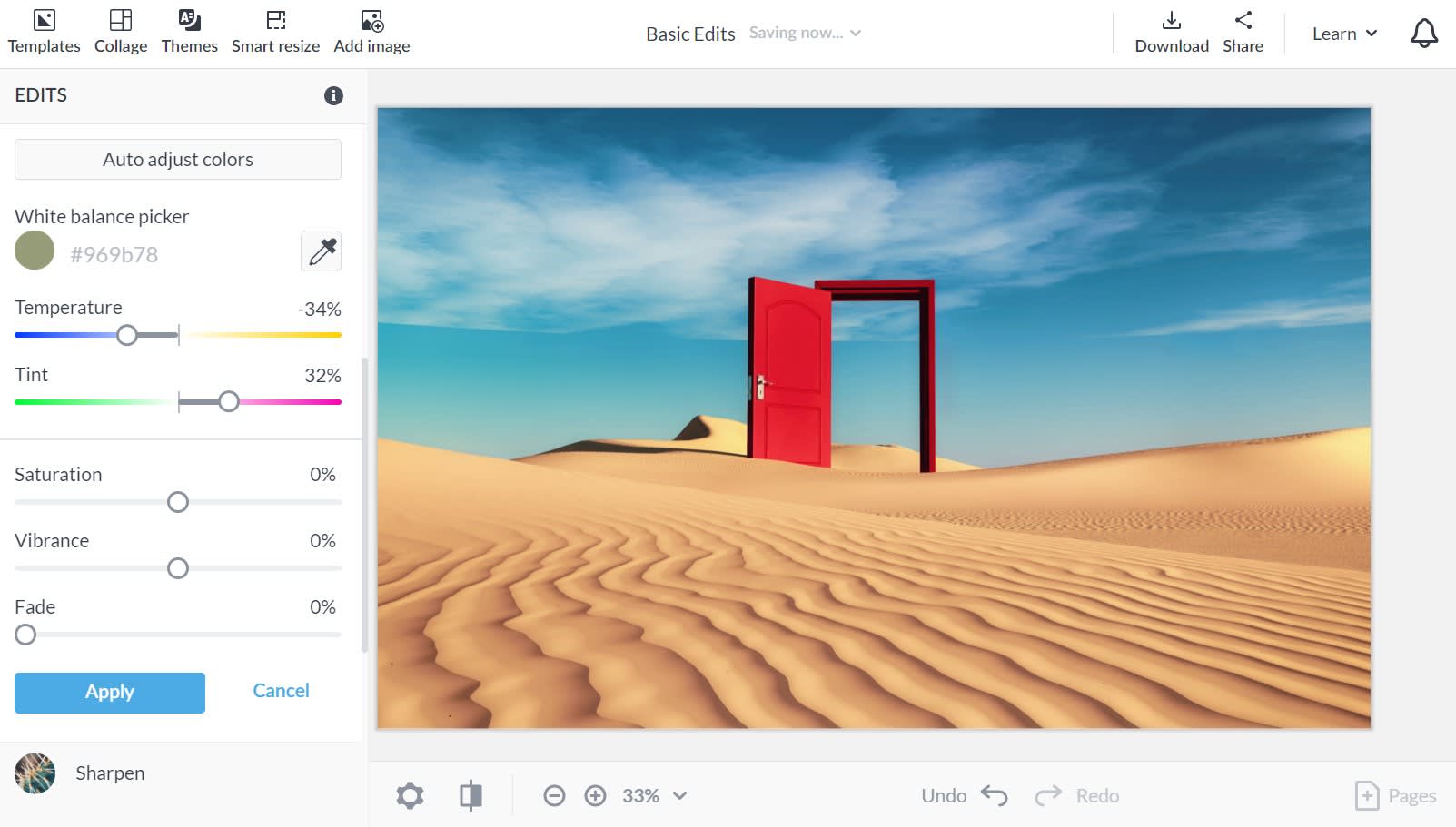
Task: Activate the white balance eyedropper
Action: point(322,251)
